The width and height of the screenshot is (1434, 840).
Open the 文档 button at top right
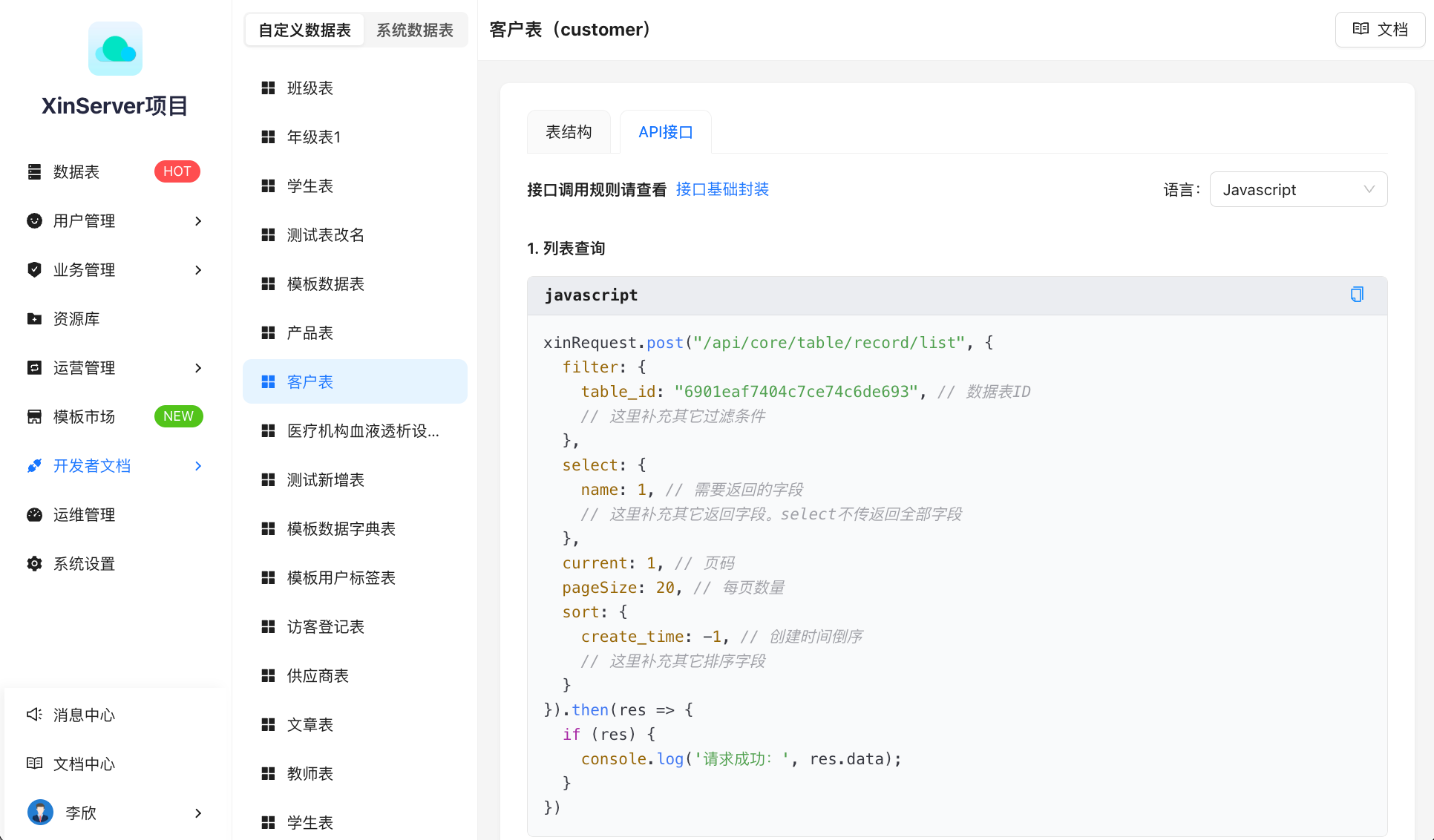click(x=1379, y=29)
